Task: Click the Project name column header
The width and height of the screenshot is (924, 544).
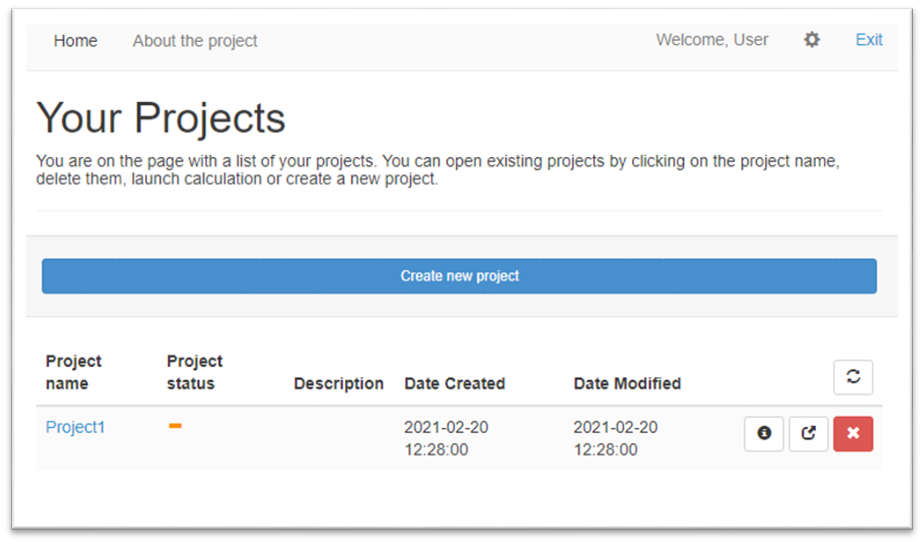Action: pos(74,372)
